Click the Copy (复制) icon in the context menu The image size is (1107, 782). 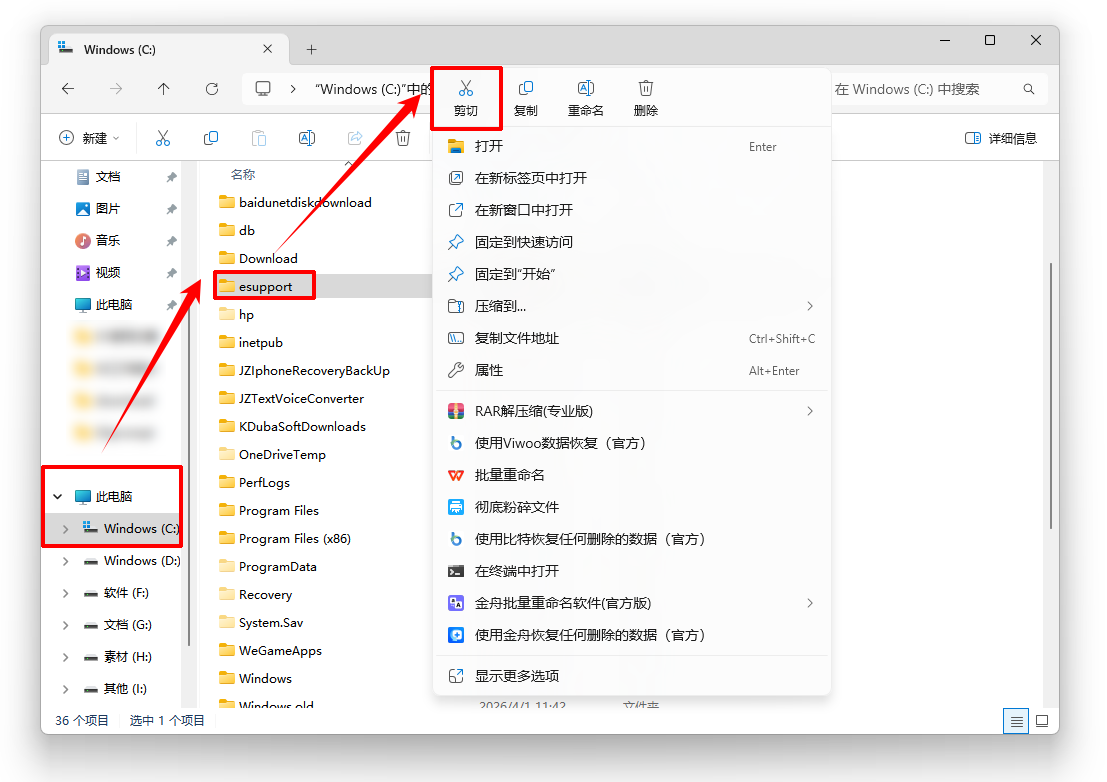click(525, 99)
